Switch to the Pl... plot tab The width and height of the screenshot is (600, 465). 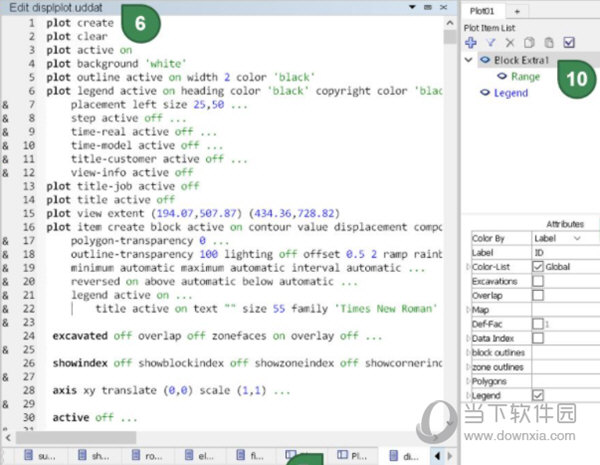[352, 455]
